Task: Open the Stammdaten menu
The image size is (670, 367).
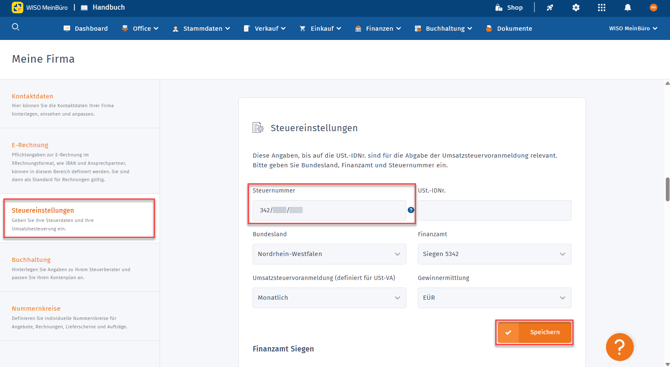Action: [201, 29]
